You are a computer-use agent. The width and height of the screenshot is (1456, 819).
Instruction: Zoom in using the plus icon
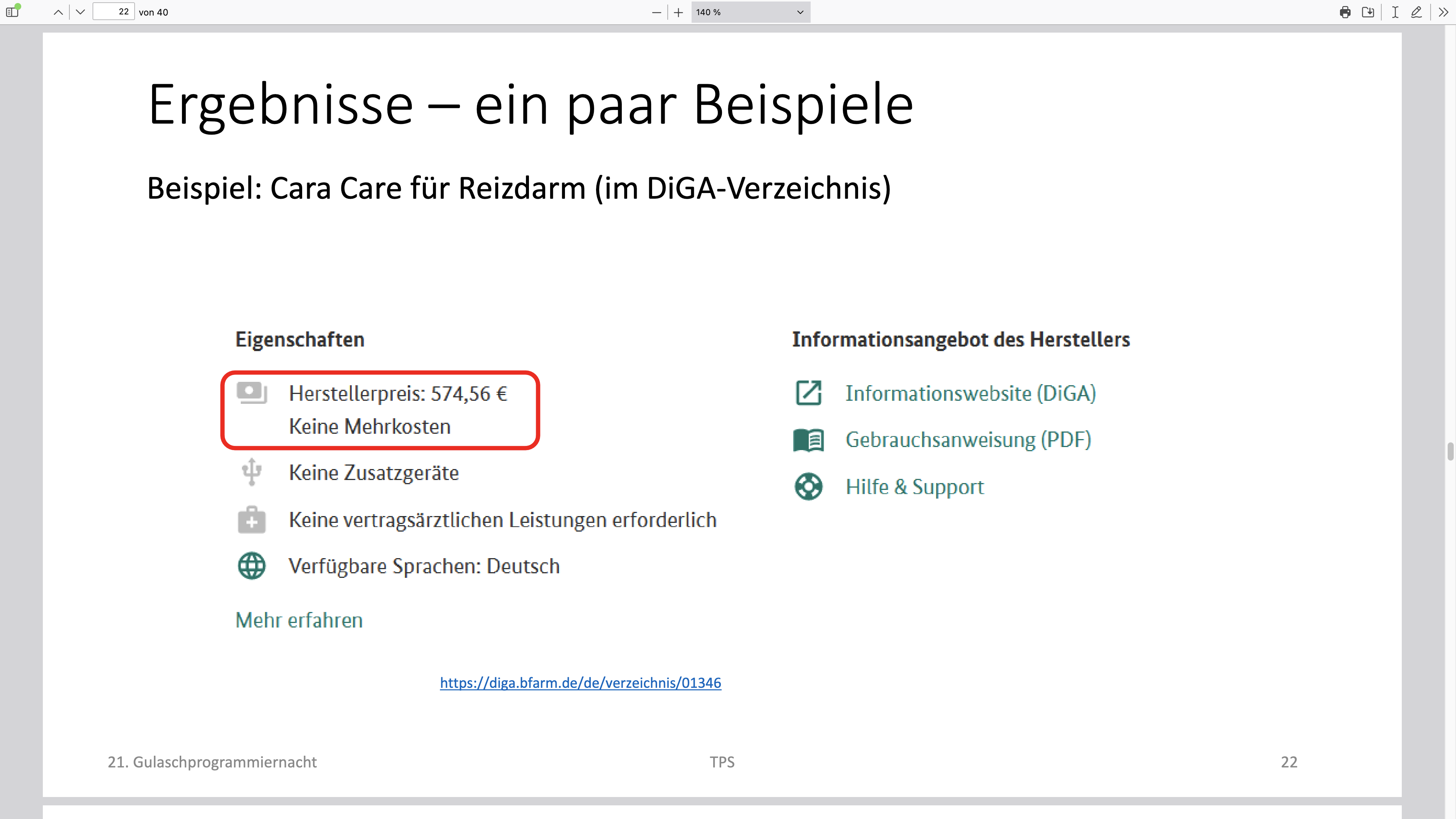[678, 12]
